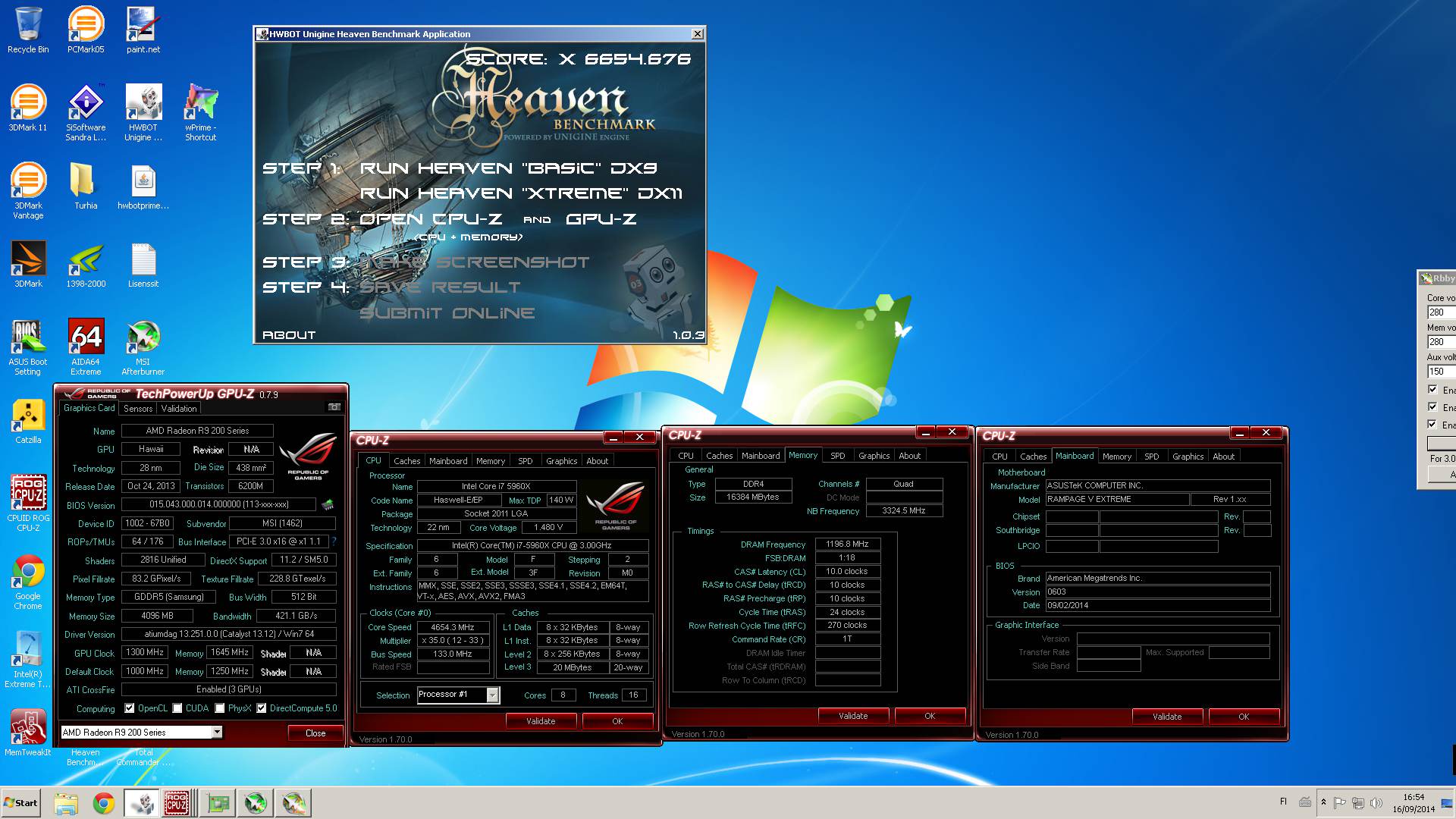The width and height of the screenshot is (1456, 819).
Task: Switch to the Validation tab in GPU-Z
Action: [x=179, y=409]
